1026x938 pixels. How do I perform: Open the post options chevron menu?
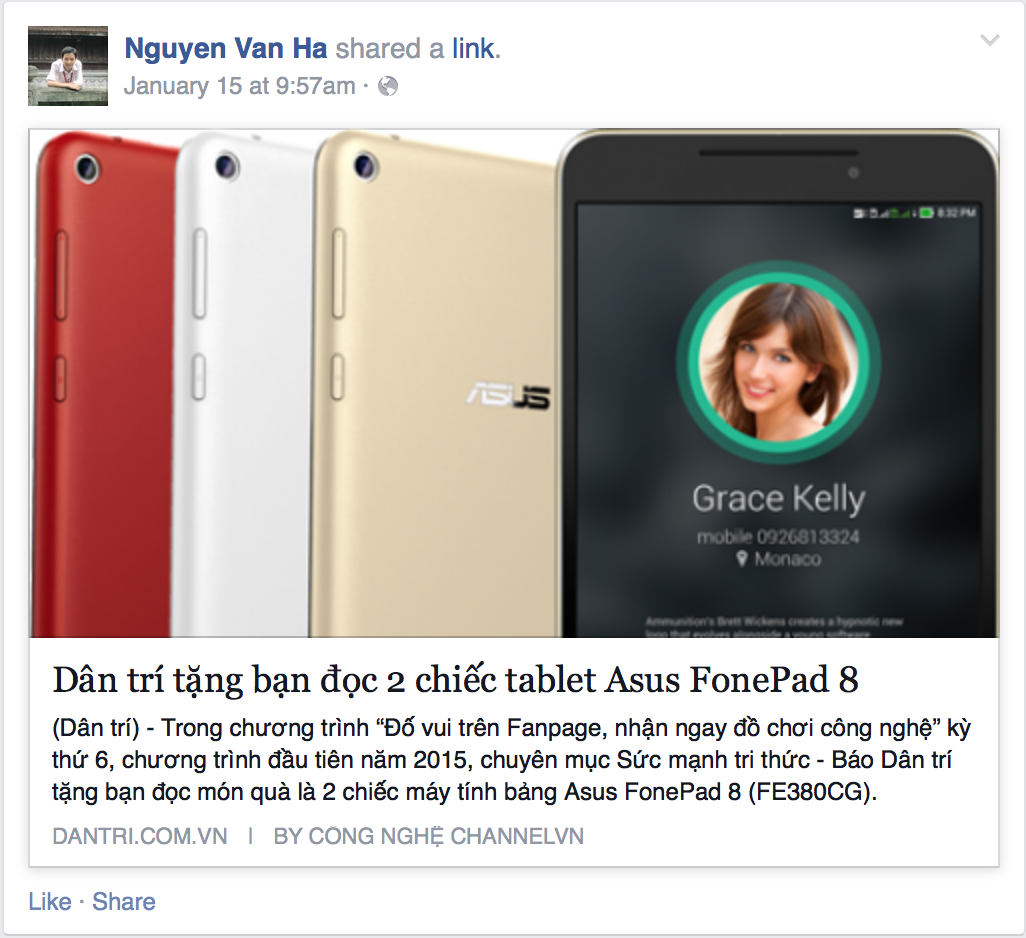[989, 41]
